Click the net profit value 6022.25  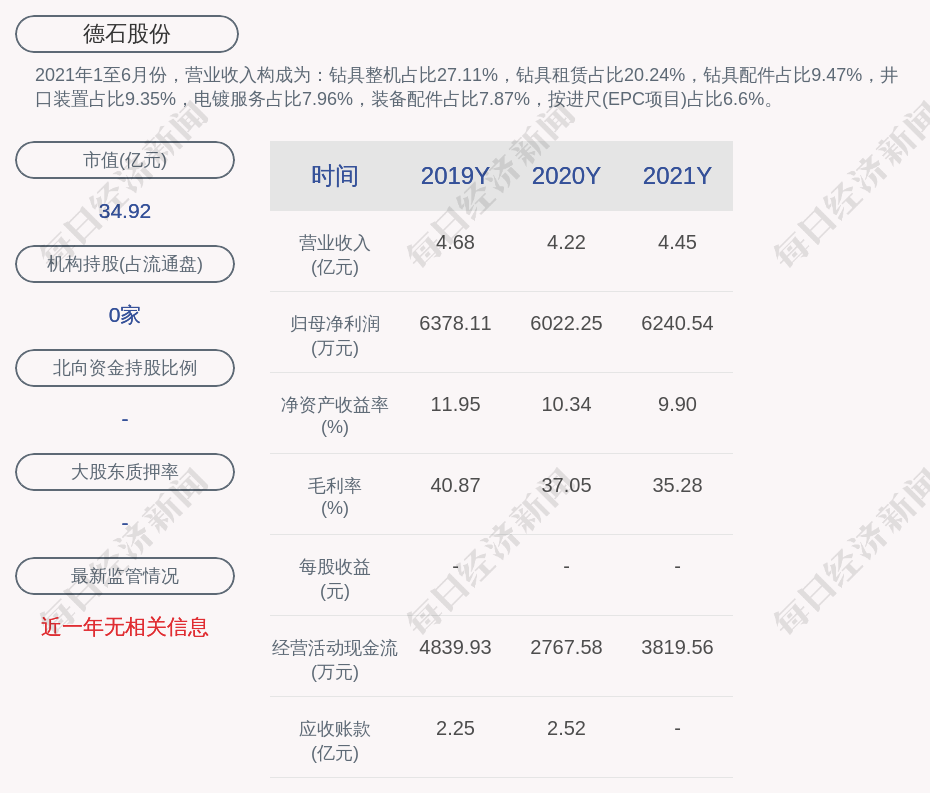(x=566, y=323)
